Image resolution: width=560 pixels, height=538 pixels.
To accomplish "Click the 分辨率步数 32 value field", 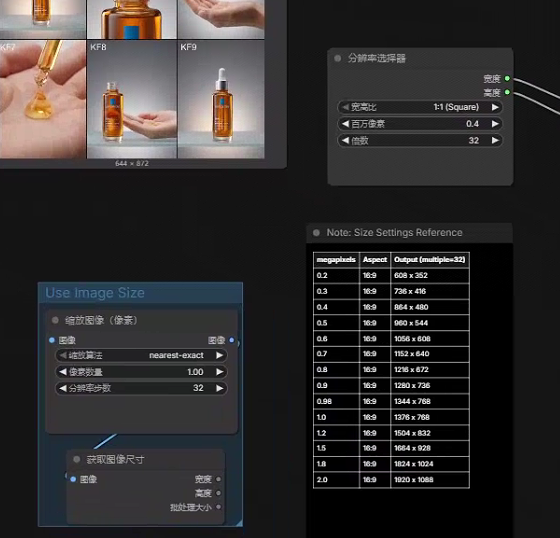I will point(141,388).
